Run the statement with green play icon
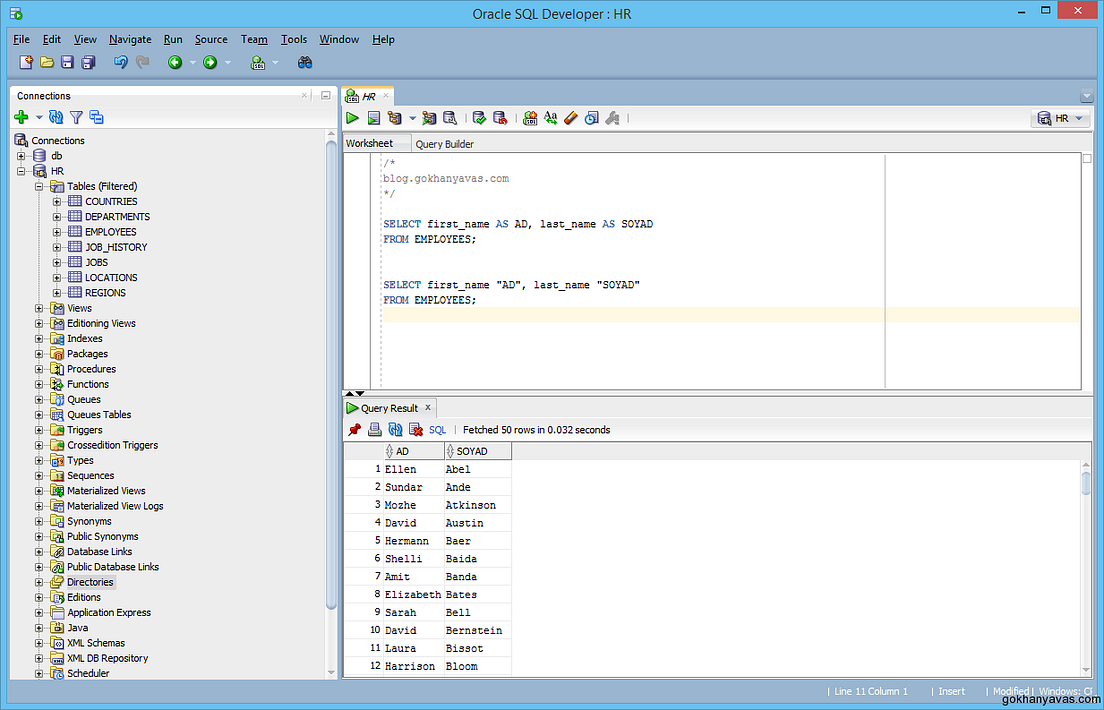This screenshot has width=1104, height=710. point(353,118)
